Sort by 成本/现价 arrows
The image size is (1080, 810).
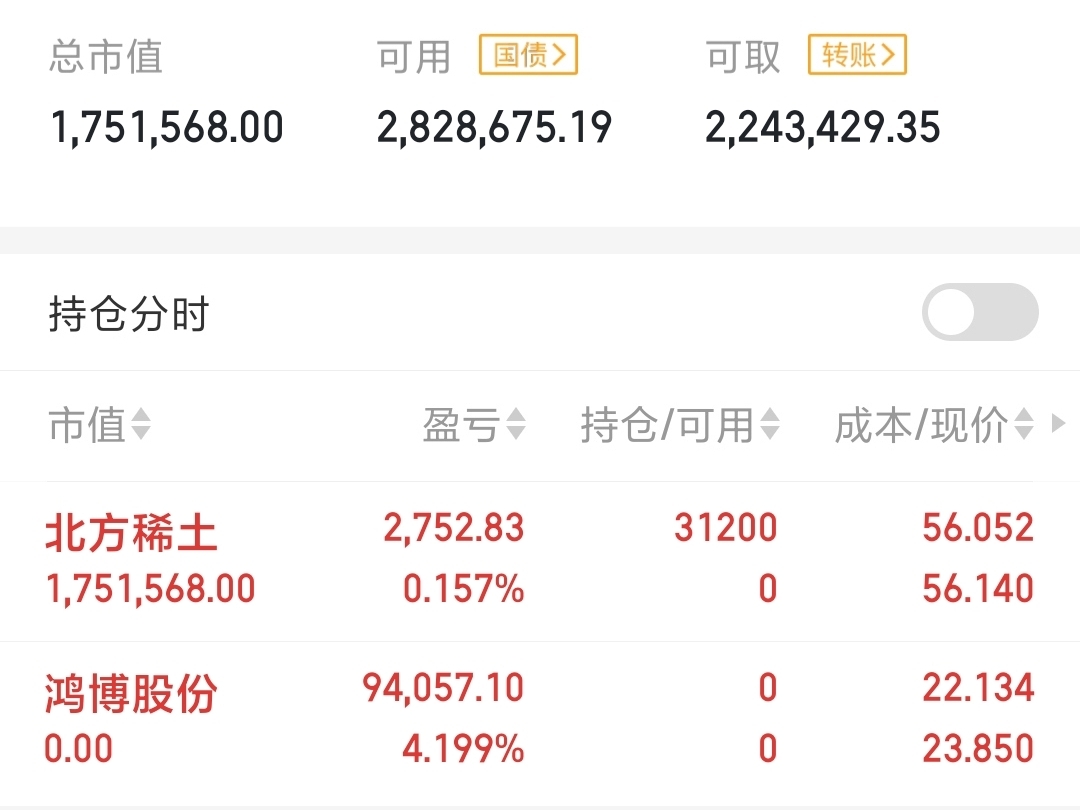click(1024, 424)
